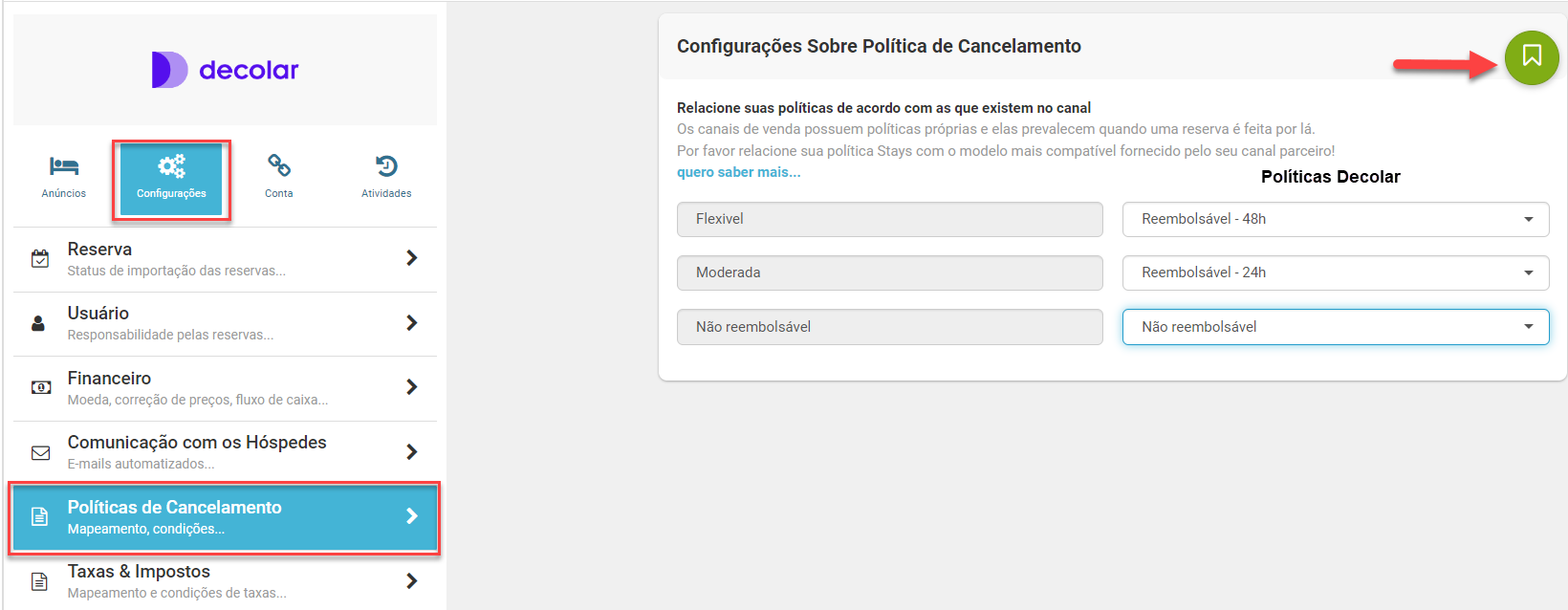Image resolution: width=1568 pixels, height=610 pixels.
Task: Expand the Financeiro section chevron
Action: (x=412, y=387)
